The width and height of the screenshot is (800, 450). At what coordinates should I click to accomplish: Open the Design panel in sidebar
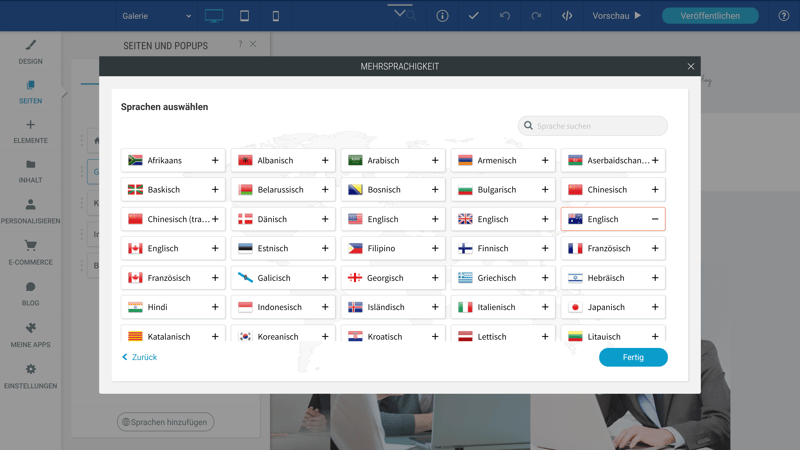click(30, 52)
